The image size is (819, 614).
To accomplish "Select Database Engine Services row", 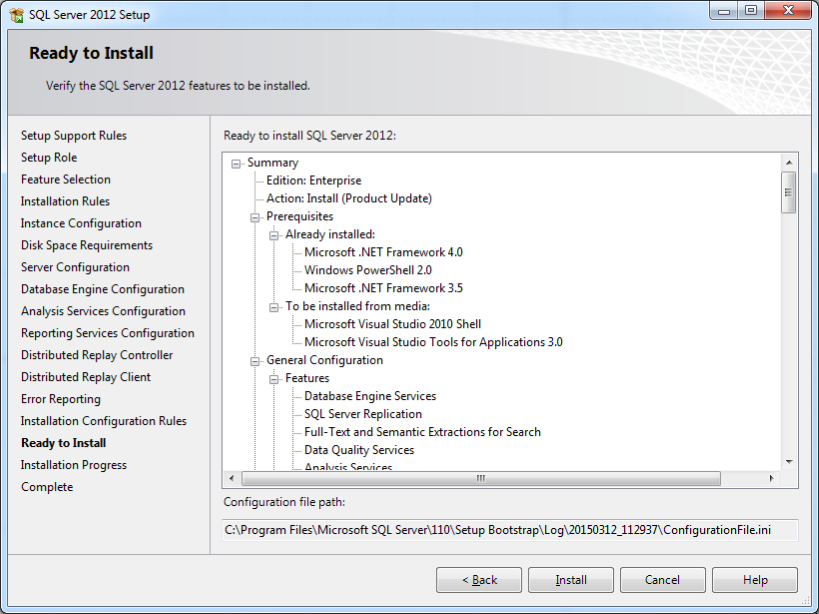I will (x=370, y=396).
